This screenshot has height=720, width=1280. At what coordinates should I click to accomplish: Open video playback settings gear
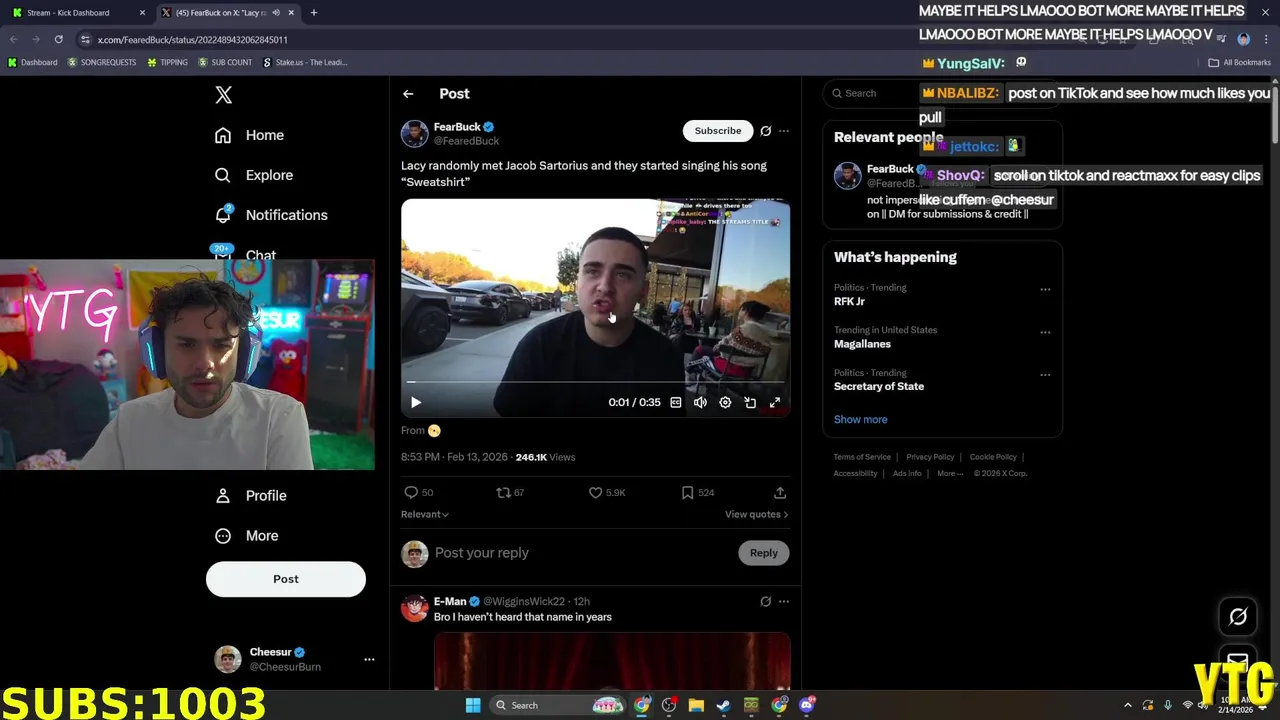click(725, 402)
